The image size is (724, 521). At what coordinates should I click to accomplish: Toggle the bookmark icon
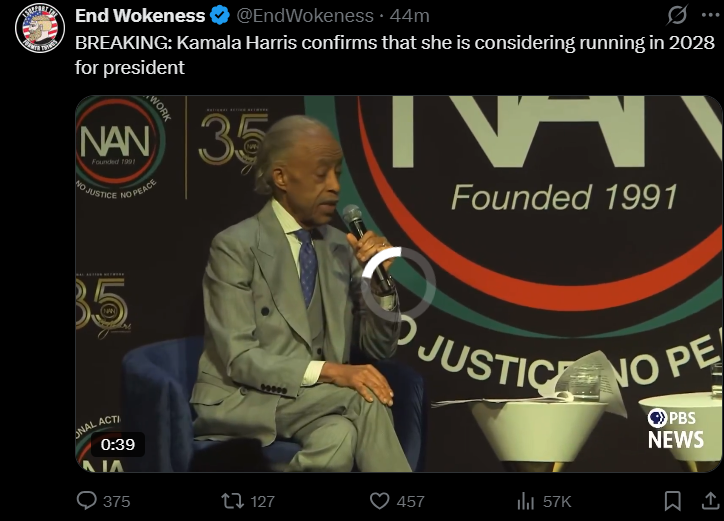pos(672,501)
